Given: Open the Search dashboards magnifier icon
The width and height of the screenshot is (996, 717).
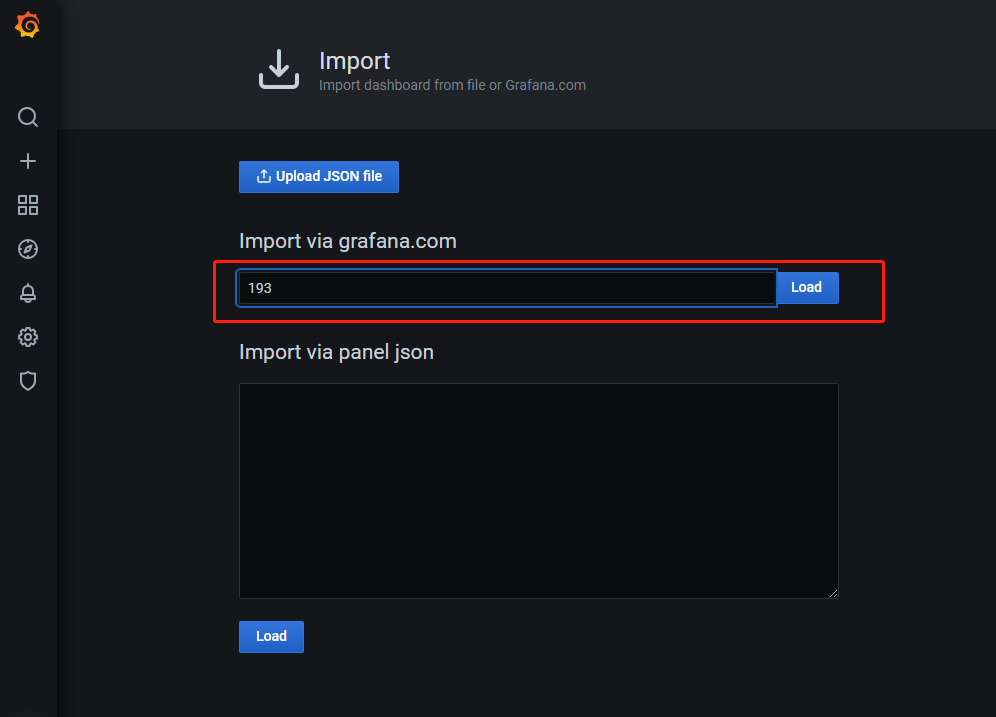Looking at the screenshot, I should [x=28, y=117].
